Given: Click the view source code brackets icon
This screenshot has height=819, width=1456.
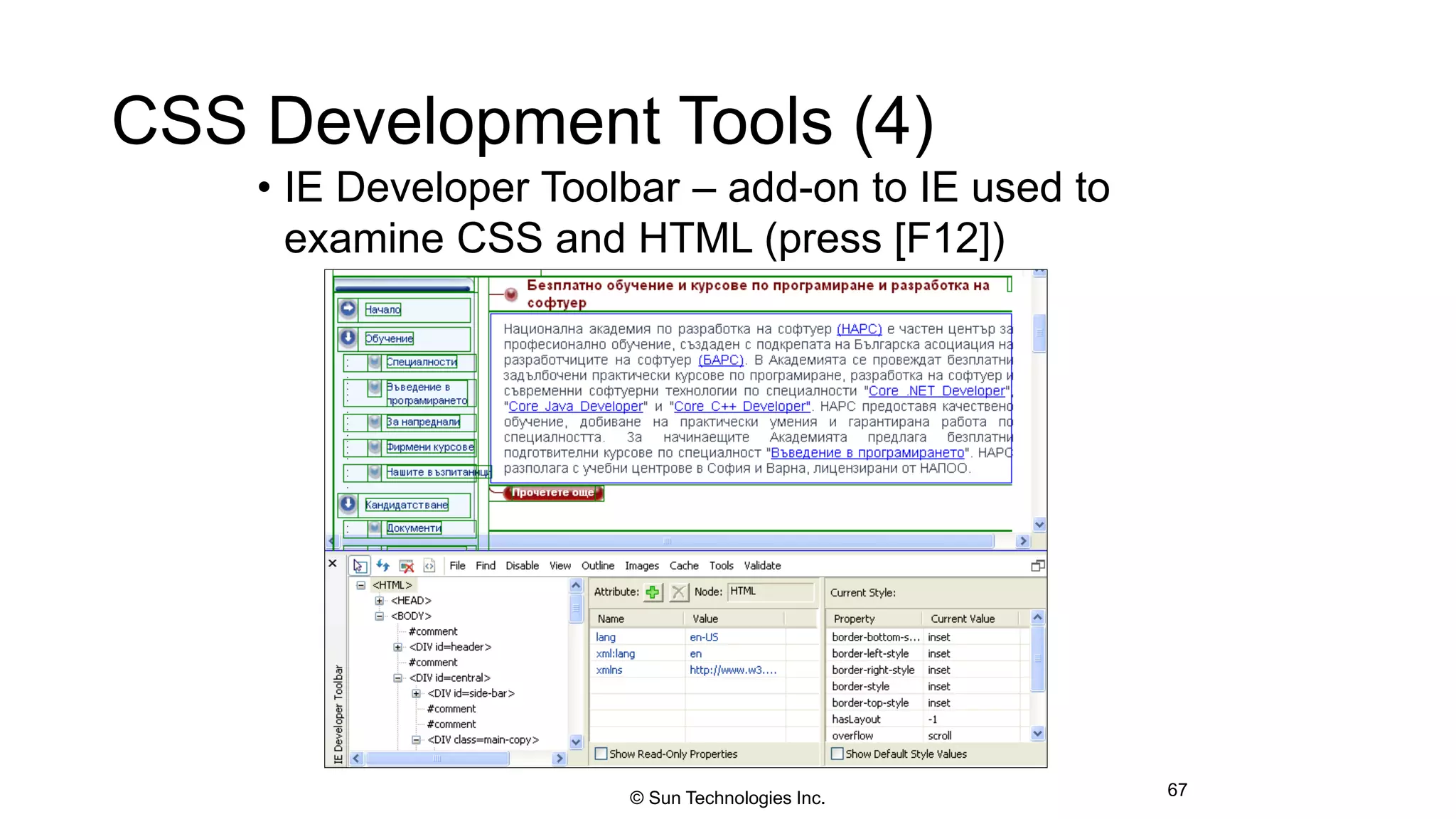Looking at the screenshot, I should pyautogui.click(x=429, y=566).
